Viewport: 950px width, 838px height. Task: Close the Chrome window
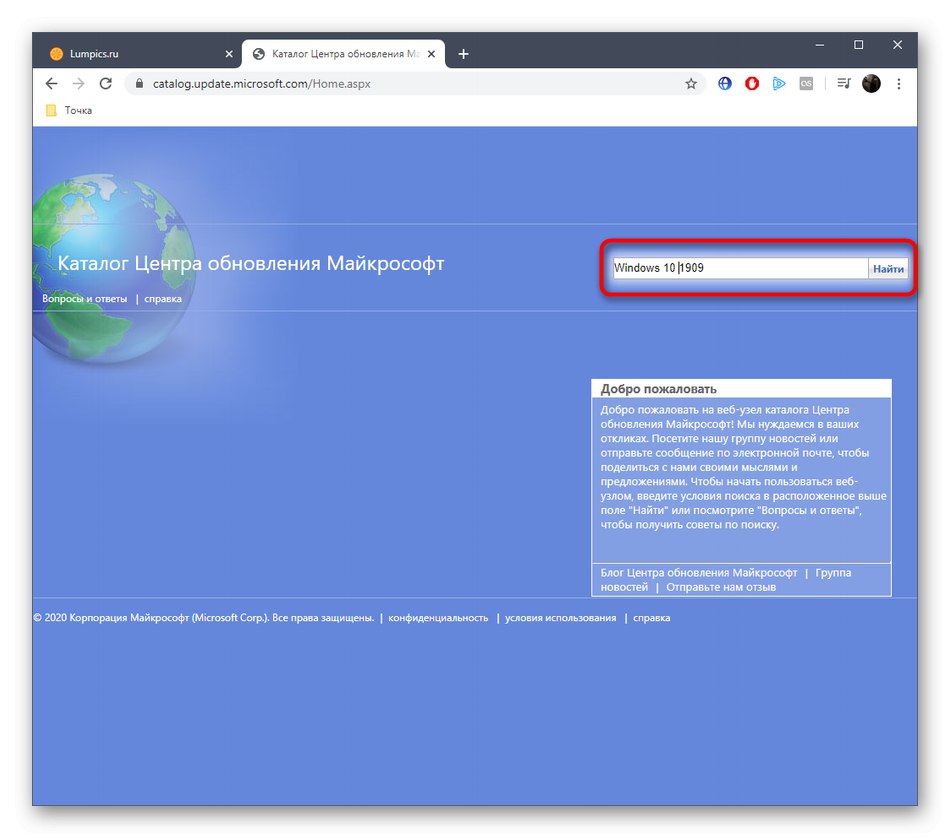coord(897,45)
